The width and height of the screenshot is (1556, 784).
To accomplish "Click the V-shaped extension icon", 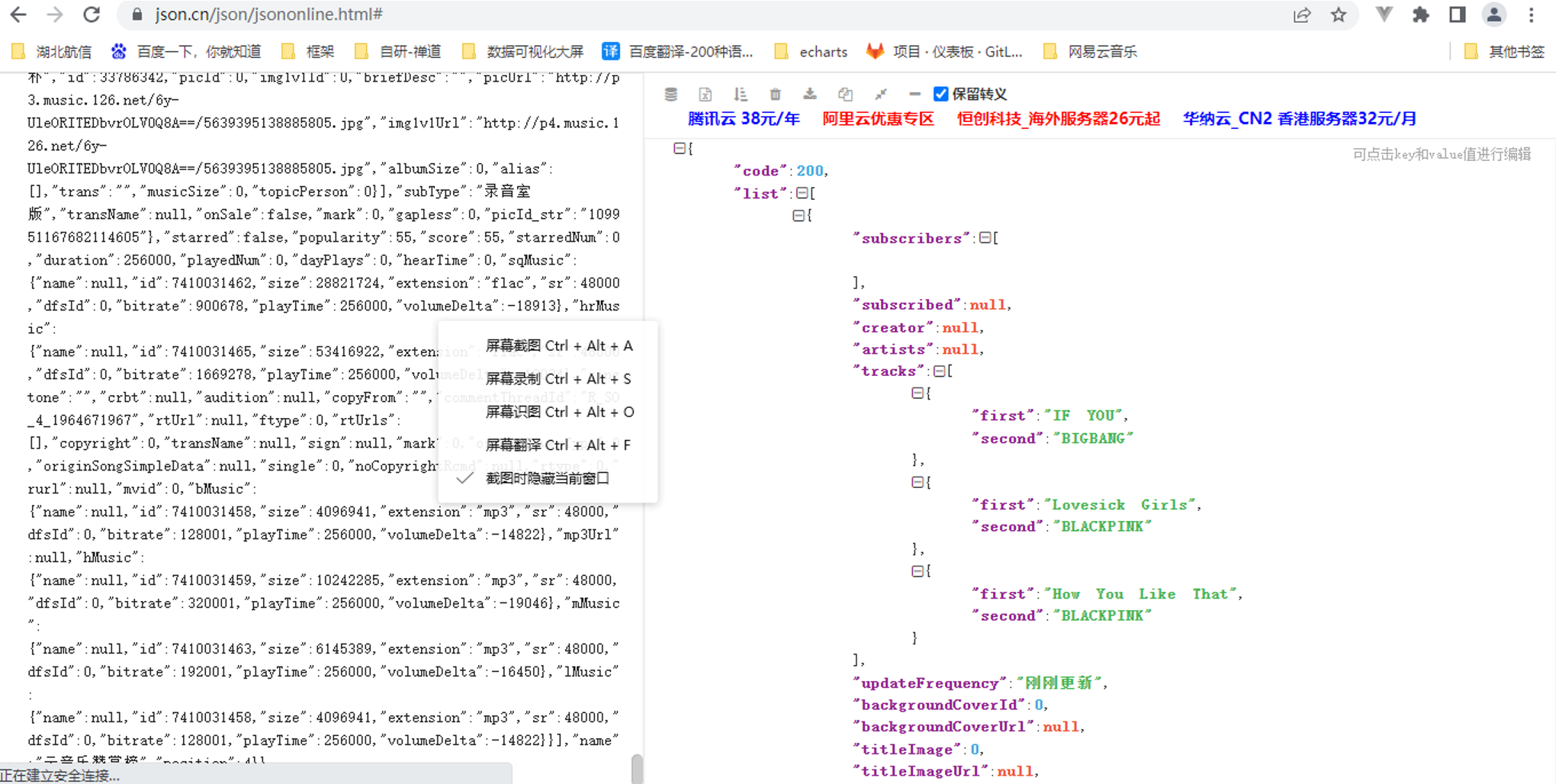I will pyautogui.click(x=1384, y=14).
